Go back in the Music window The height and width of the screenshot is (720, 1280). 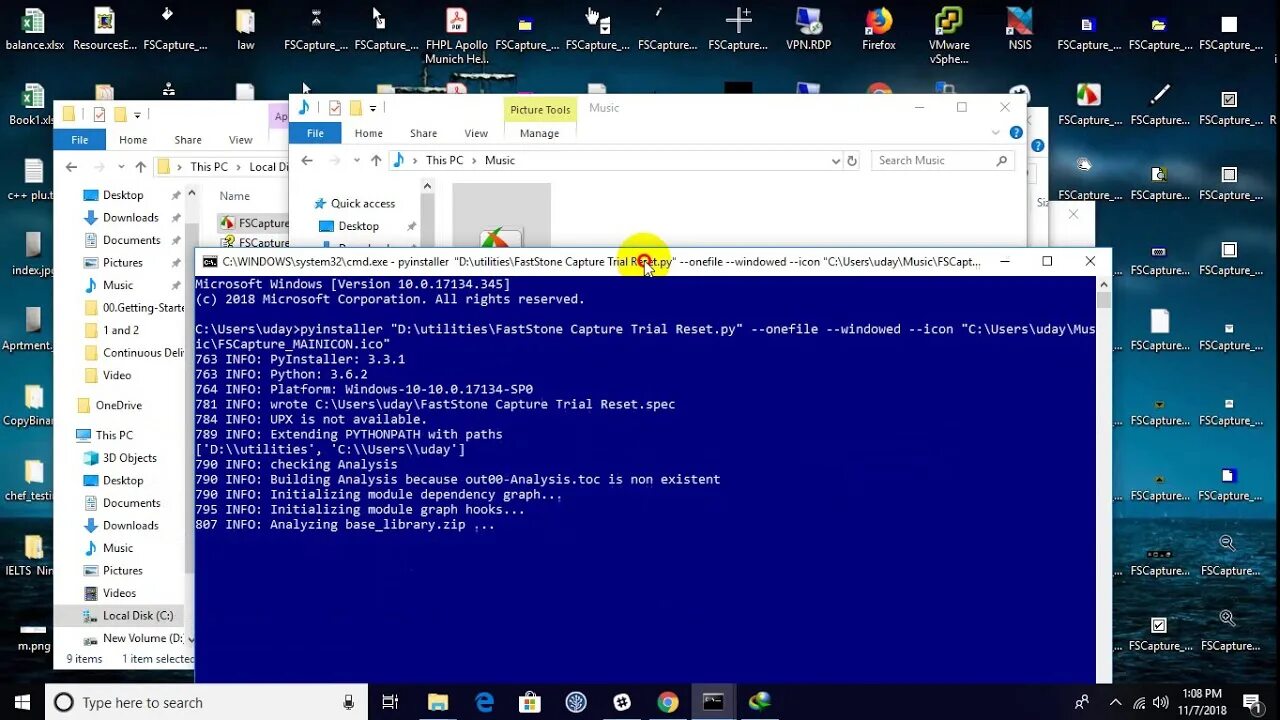point(307,160)
